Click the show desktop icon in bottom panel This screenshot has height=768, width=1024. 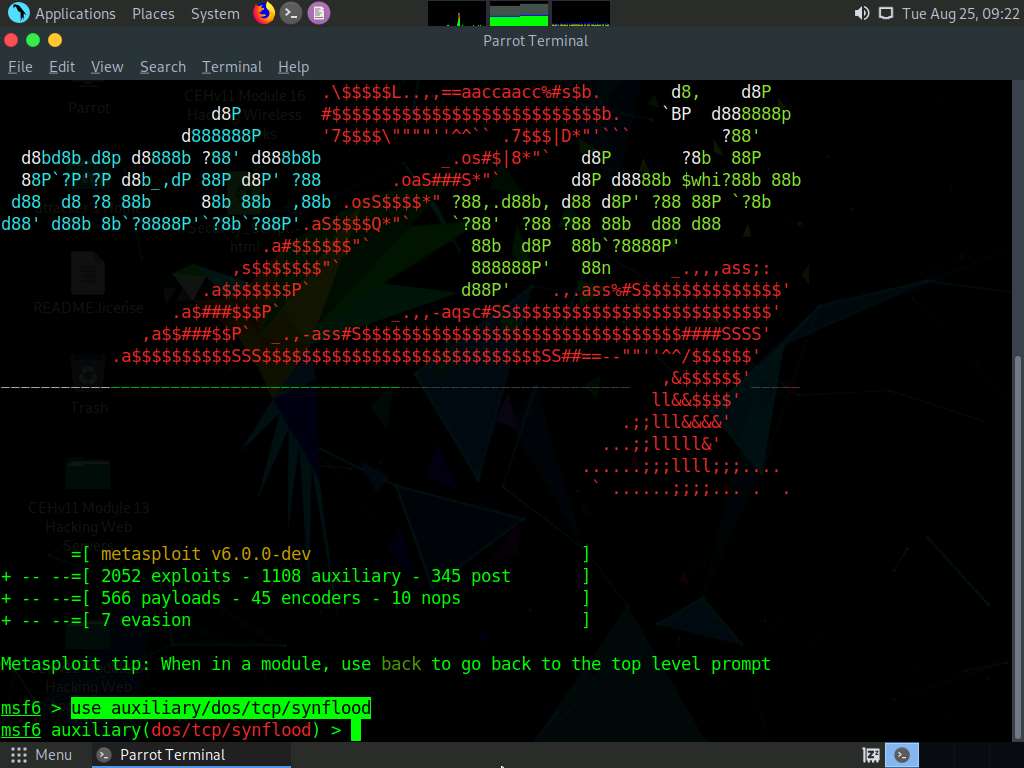[871, 755]
